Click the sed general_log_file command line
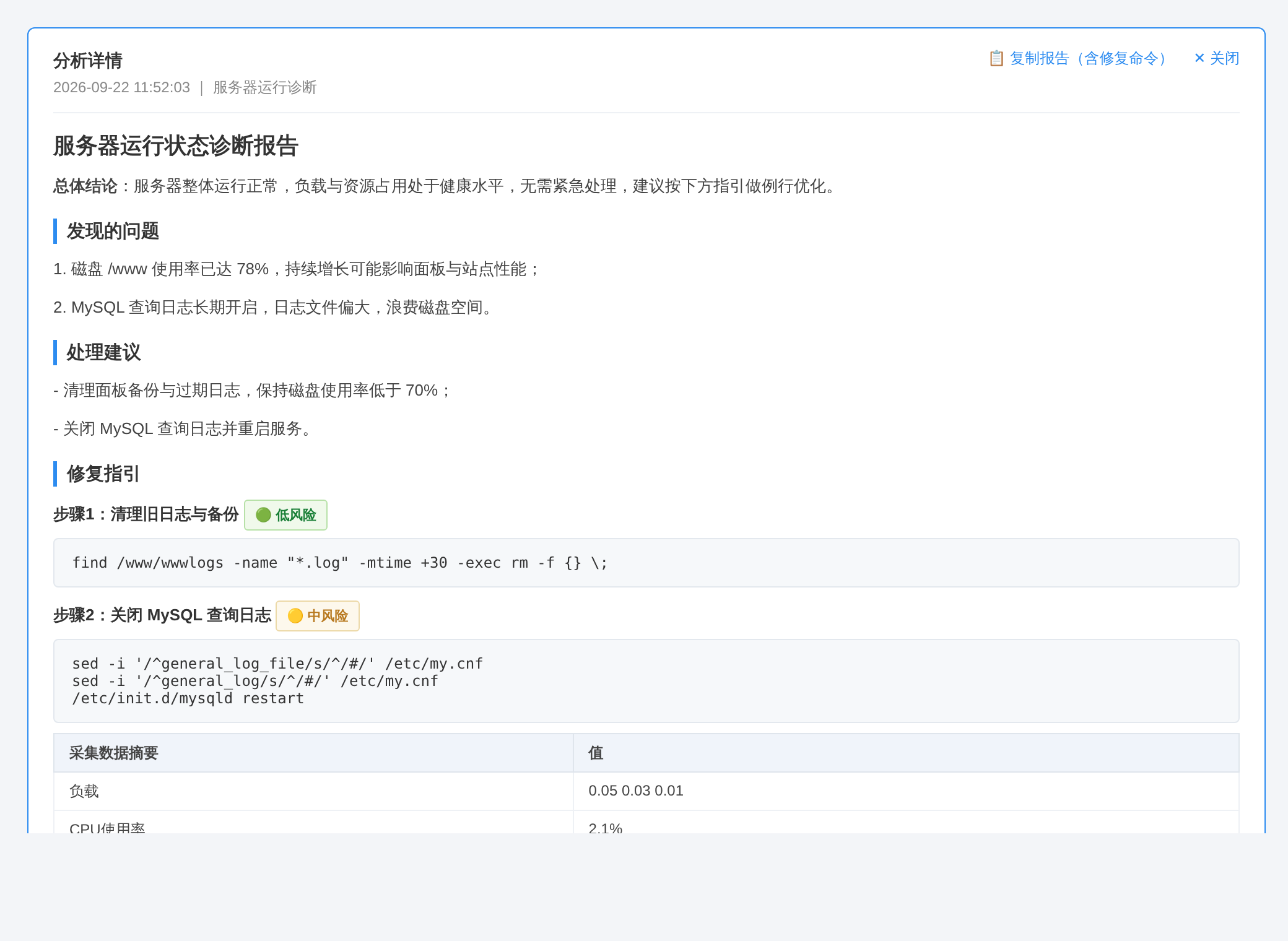The height and width of the screenshot is (941, 1288). (277, 664)
